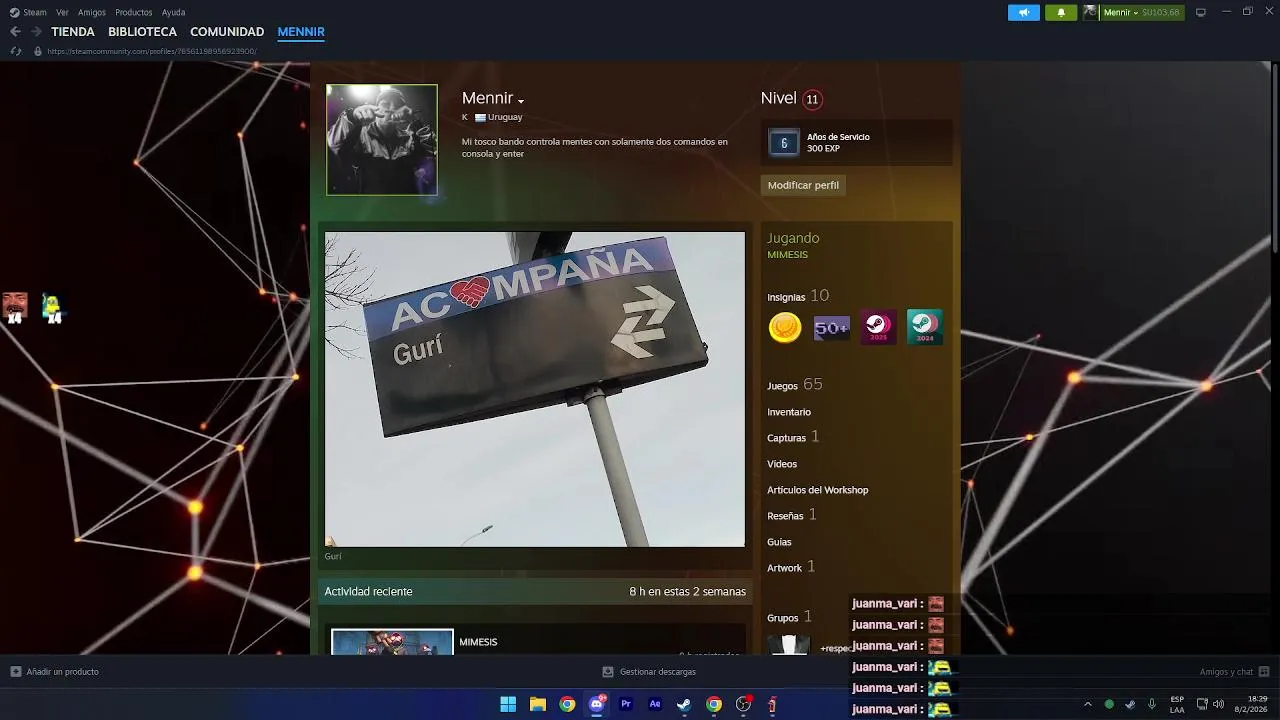1280x720 pixels.
Task: Switch to the BIBLIOTECA tab
Action: [x=142, y=32]
